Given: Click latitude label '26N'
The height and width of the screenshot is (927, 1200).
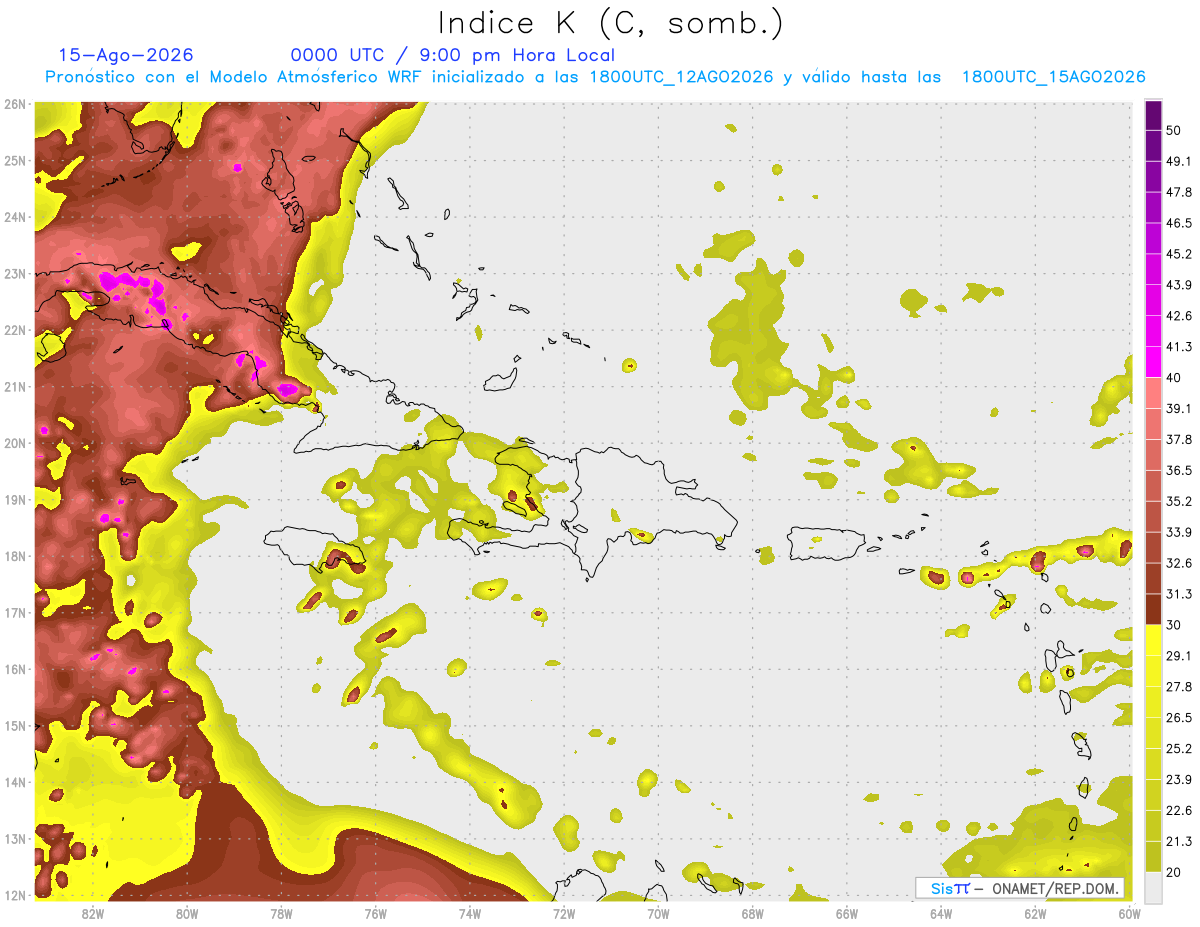Looking at the screenshot, I should pyautogui.click(x=15, y=104).
